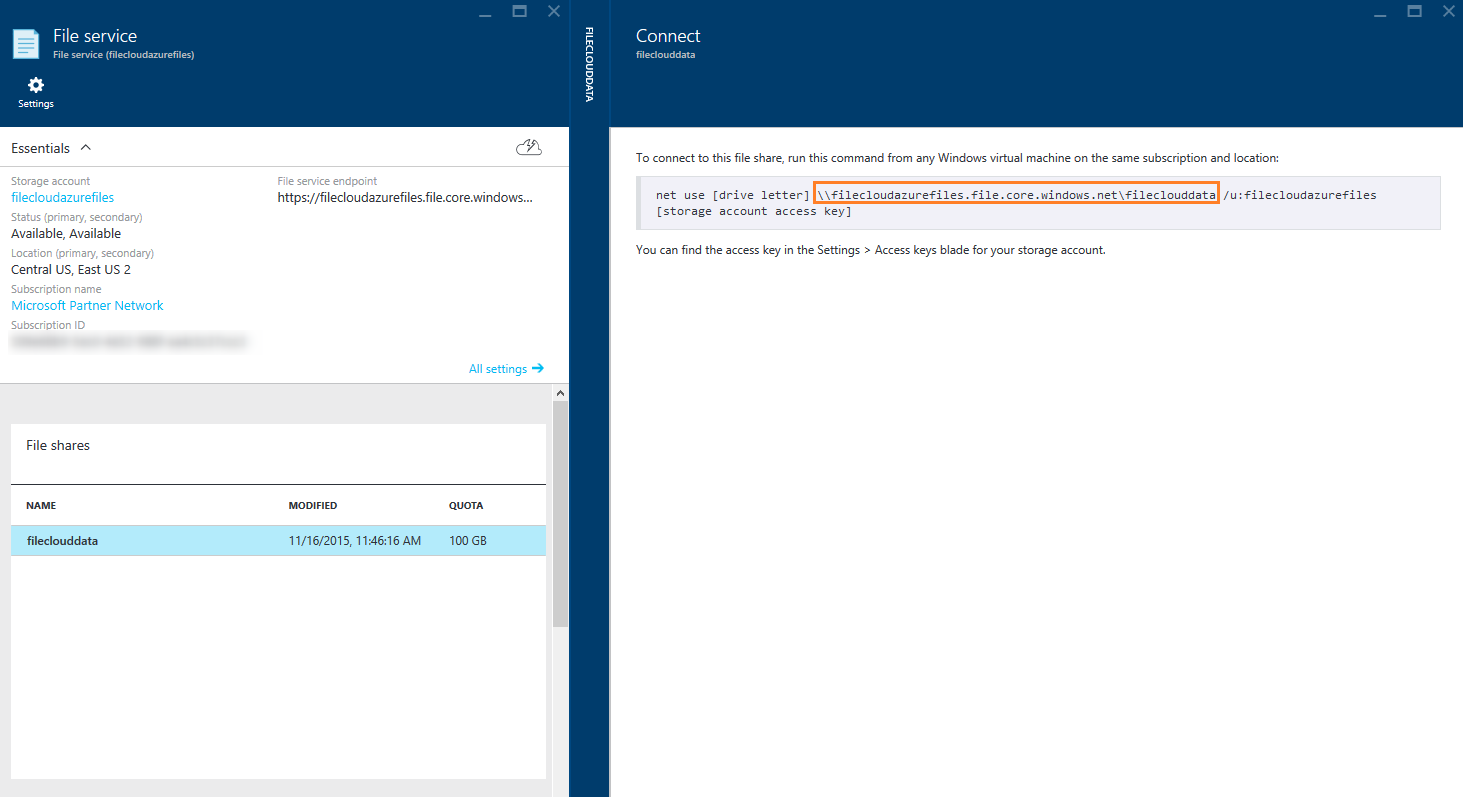Select the fileclouddata file share row
Image resolution: width=1463 pixels, height=797 pixels.
[x=278, y=541]
